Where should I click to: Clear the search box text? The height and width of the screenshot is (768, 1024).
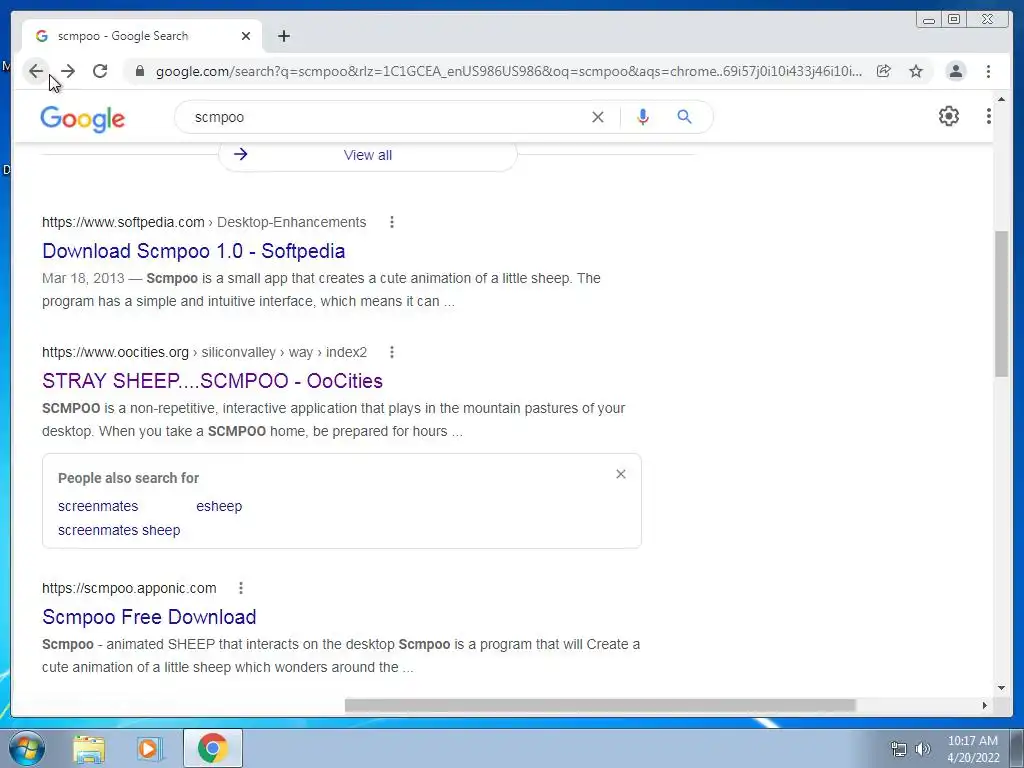tap(598, 117)
